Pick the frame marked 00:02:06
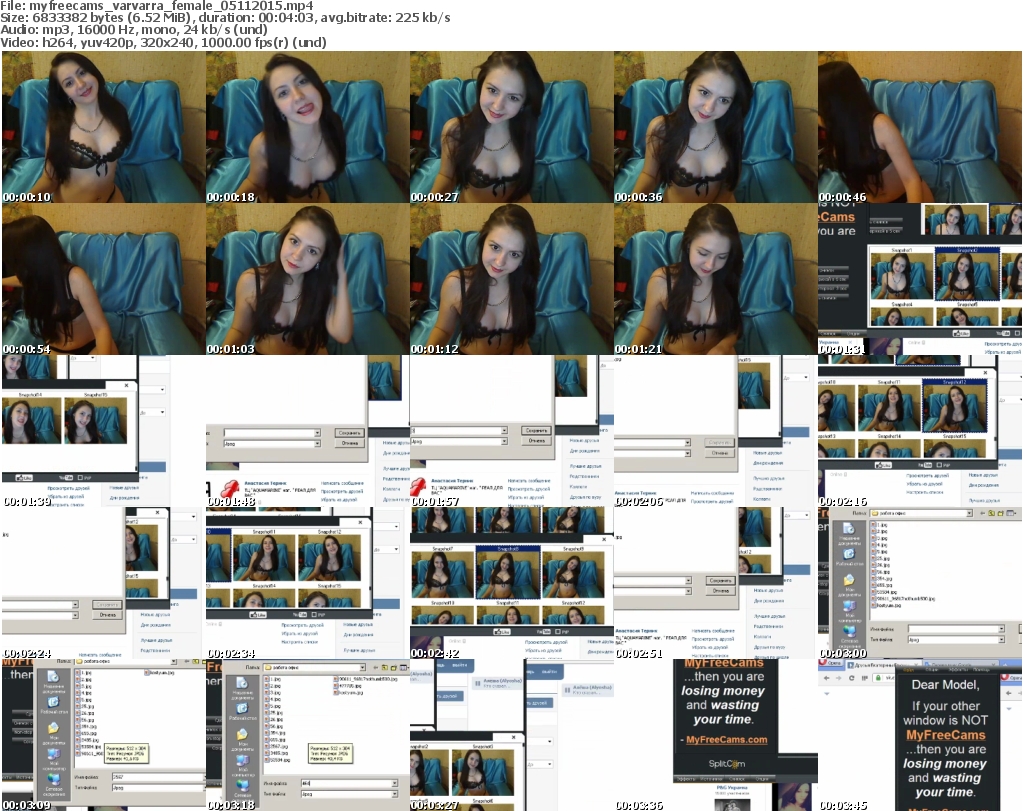Image resolution: width=1024 pixels, height=811 pixels. 715,432
